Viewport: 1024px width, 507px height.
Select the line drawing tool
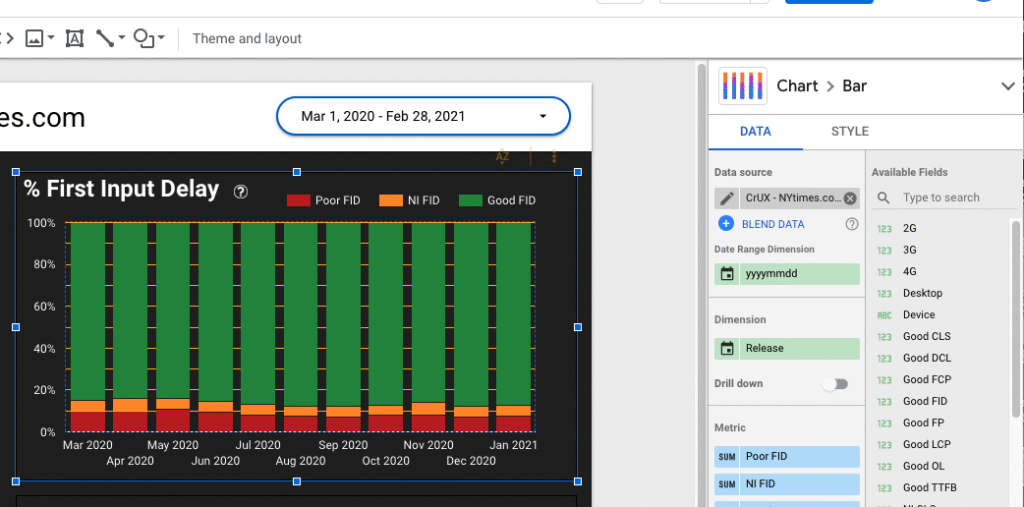[x=105, y=39]
